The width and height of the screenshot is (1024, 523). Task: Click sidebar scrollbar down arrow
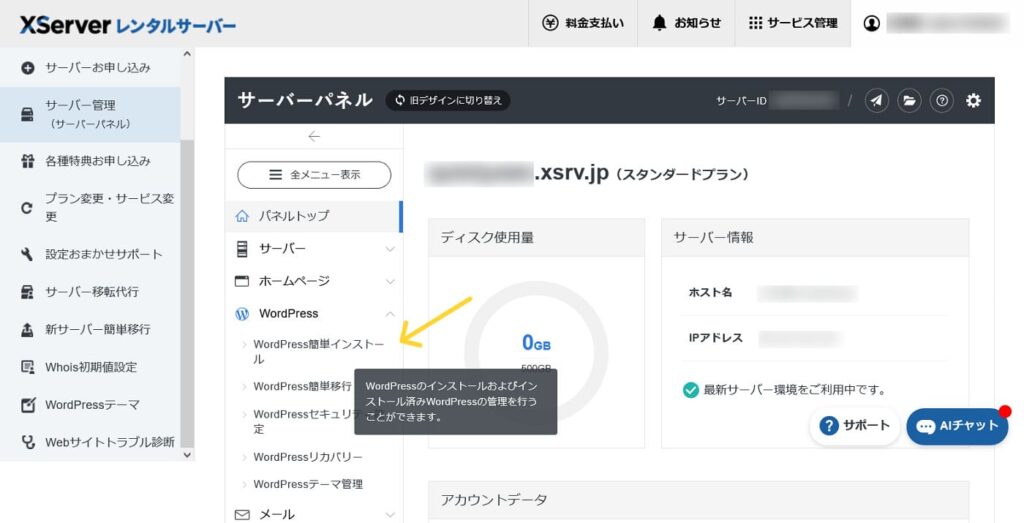tap(187, 455)
